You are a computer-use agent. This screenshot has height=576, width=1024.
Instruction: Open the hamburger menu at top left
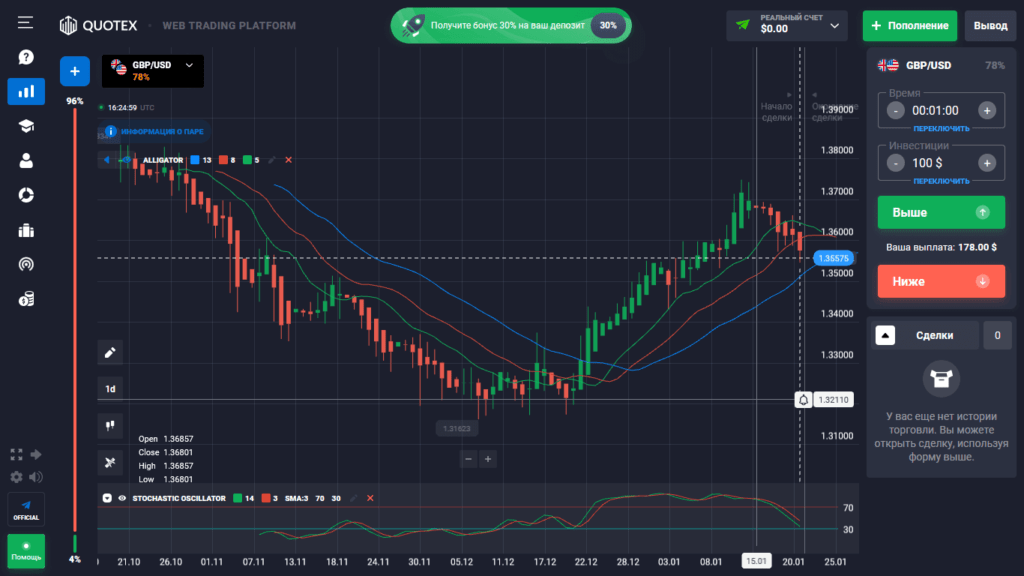[26, 22]
